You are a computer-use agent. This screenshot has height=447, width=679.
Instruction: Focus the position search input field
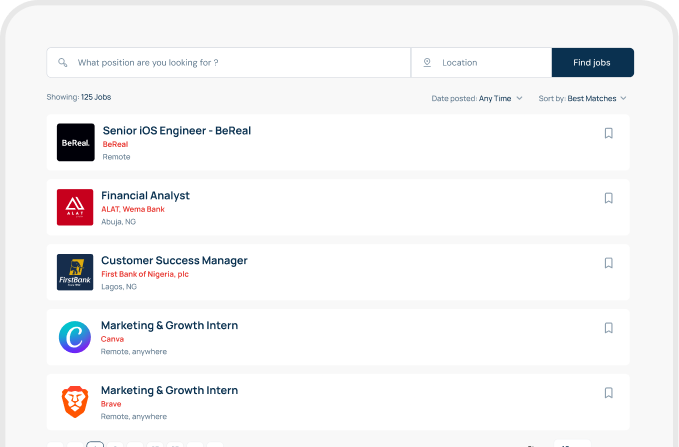click(x=240, y=63)
